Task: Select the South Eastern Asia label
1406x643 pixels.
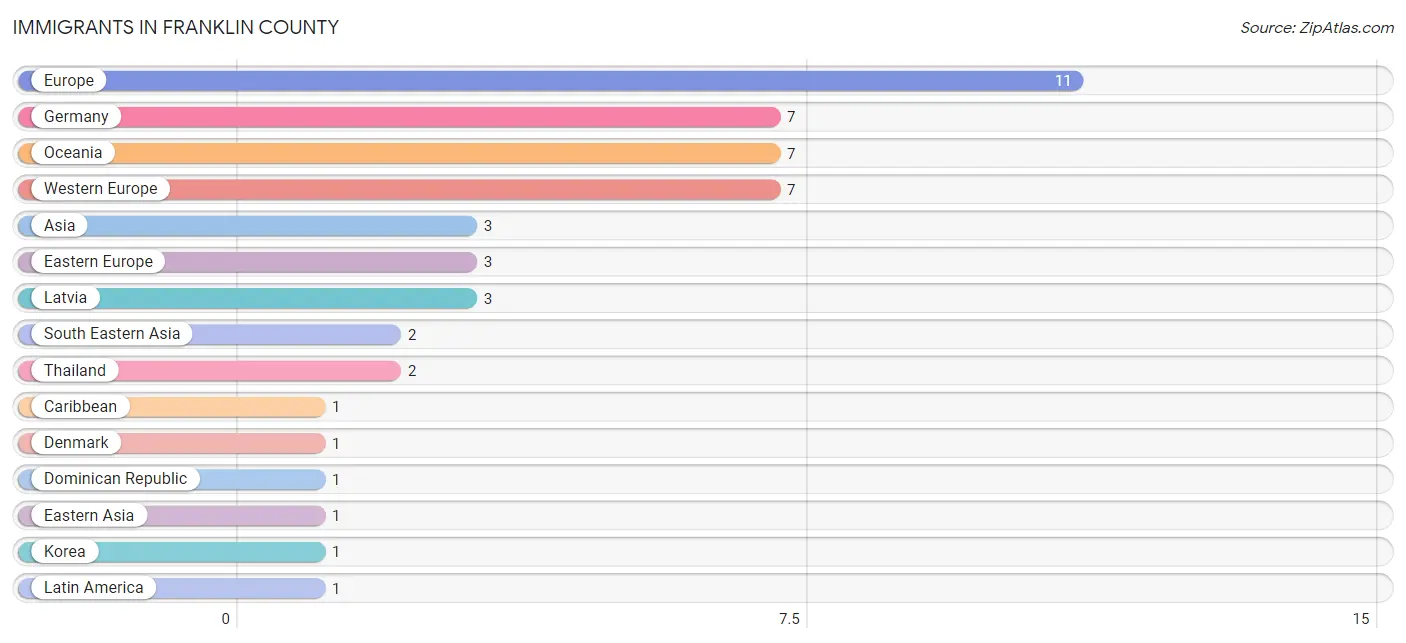Action: coord(112,334)
